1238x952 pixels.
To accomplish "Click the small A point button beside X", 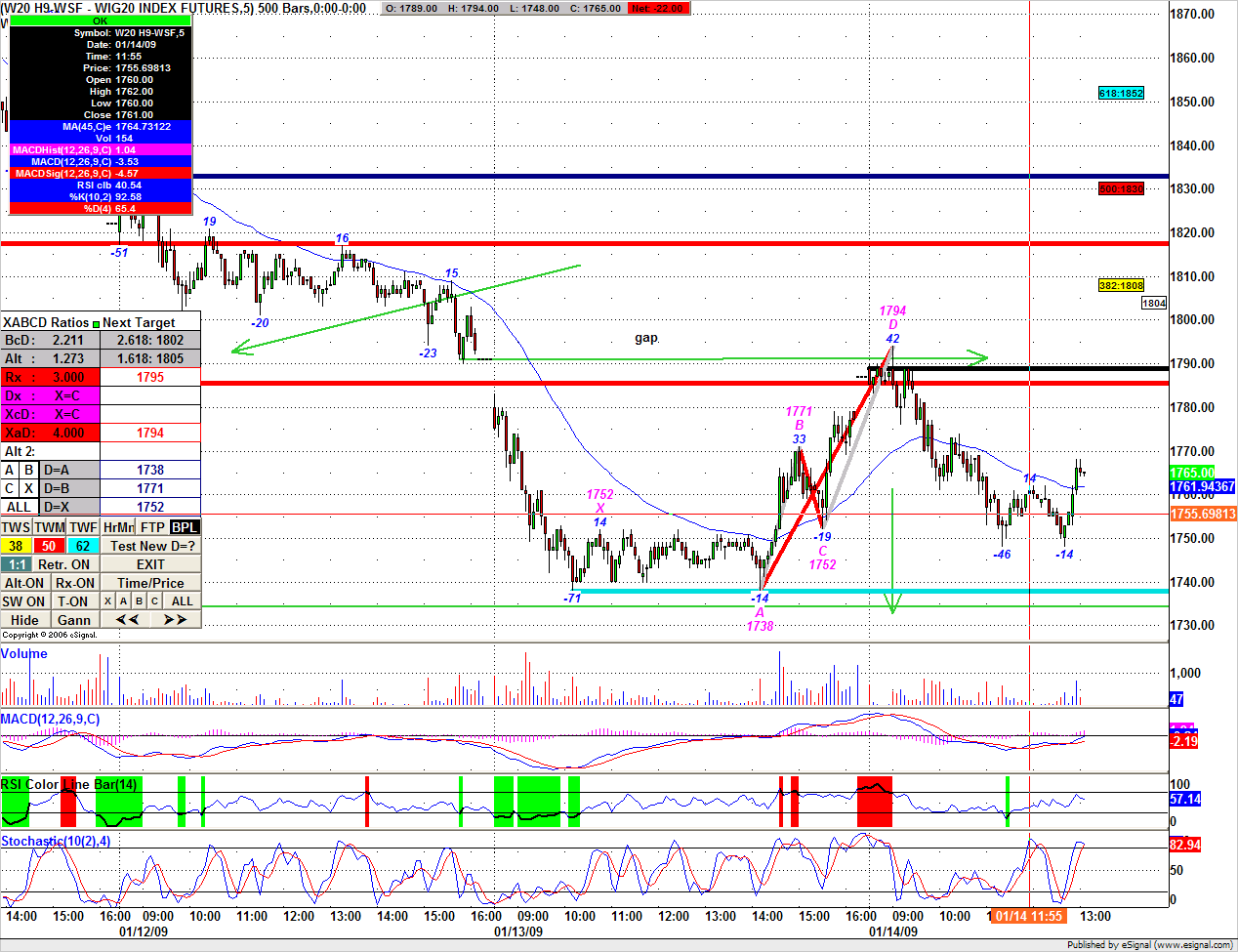I will pos(123,601).
